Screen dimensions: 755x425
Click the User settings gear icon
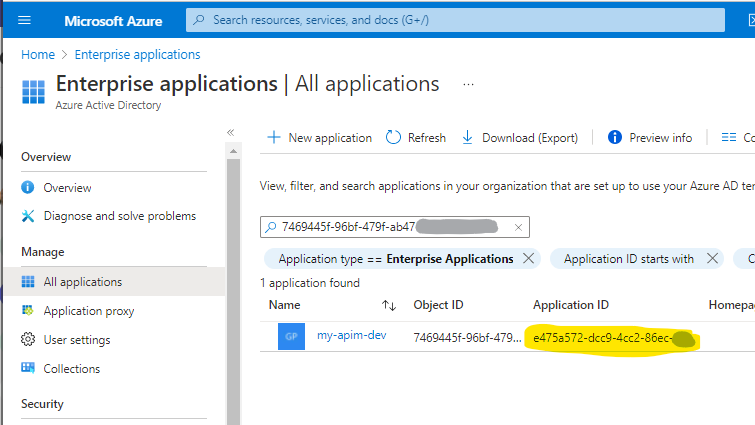click(28, 339)
